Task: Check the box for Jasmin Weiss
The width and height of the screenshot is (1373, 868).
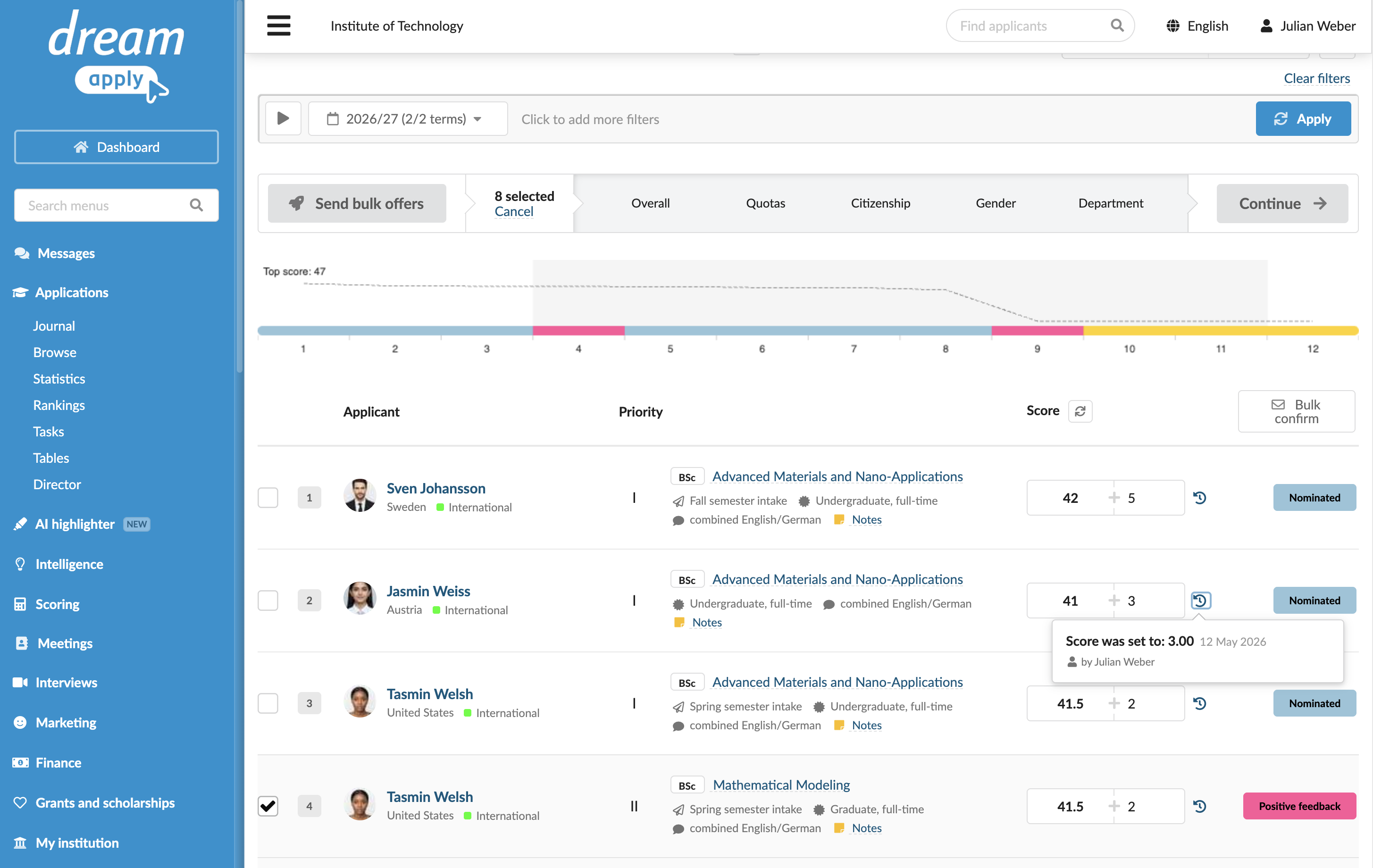Action: click(x=268, y=600)
